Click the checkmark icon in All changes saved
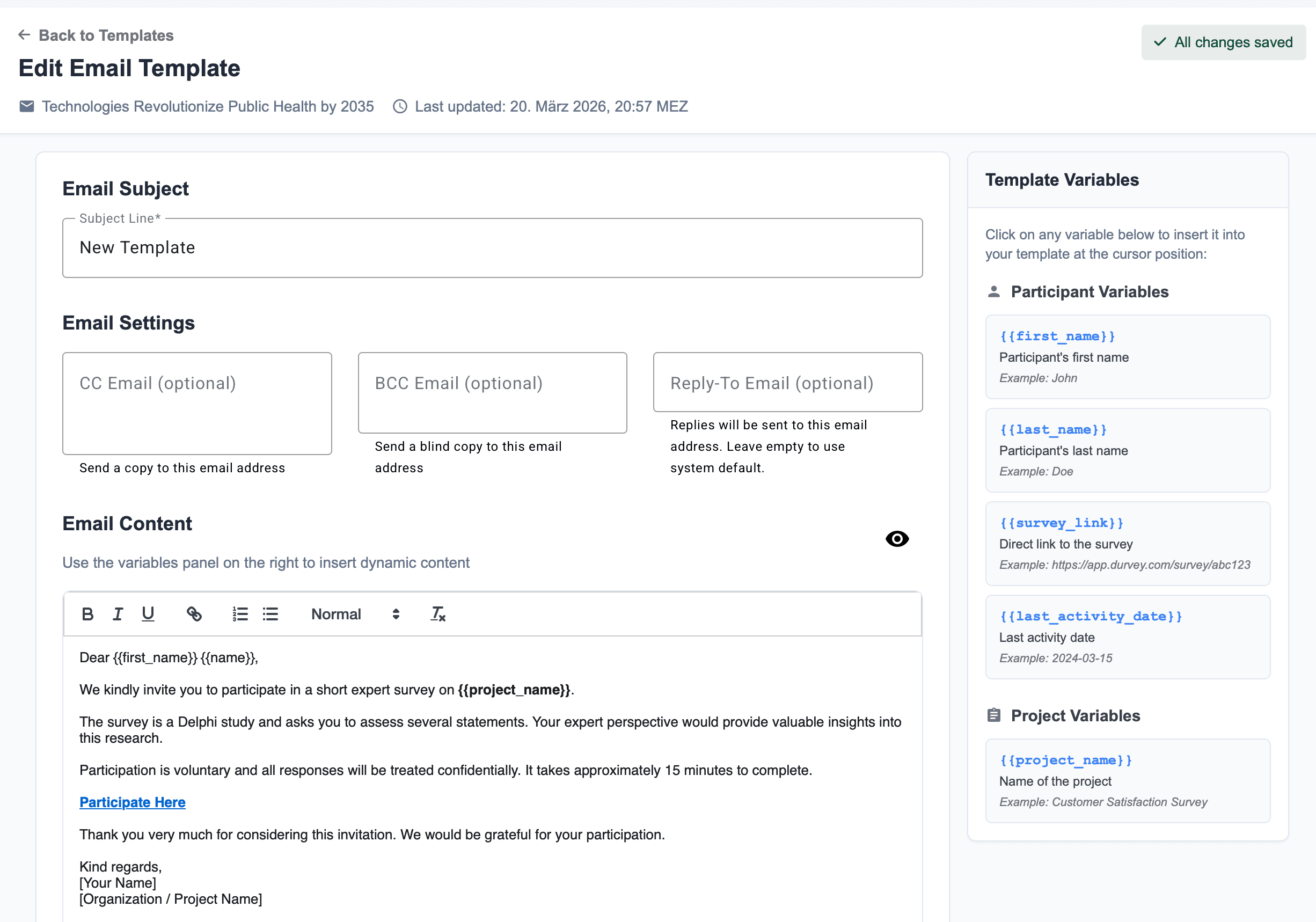 tap(1160, 42)
